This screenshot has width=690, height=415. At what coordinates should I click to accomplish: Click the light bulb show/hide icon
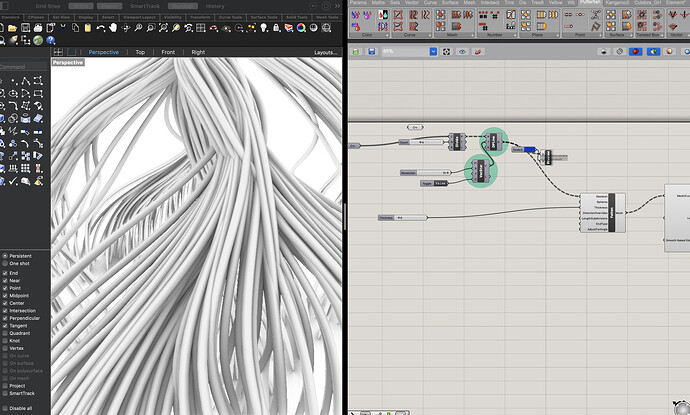[266, 29]
